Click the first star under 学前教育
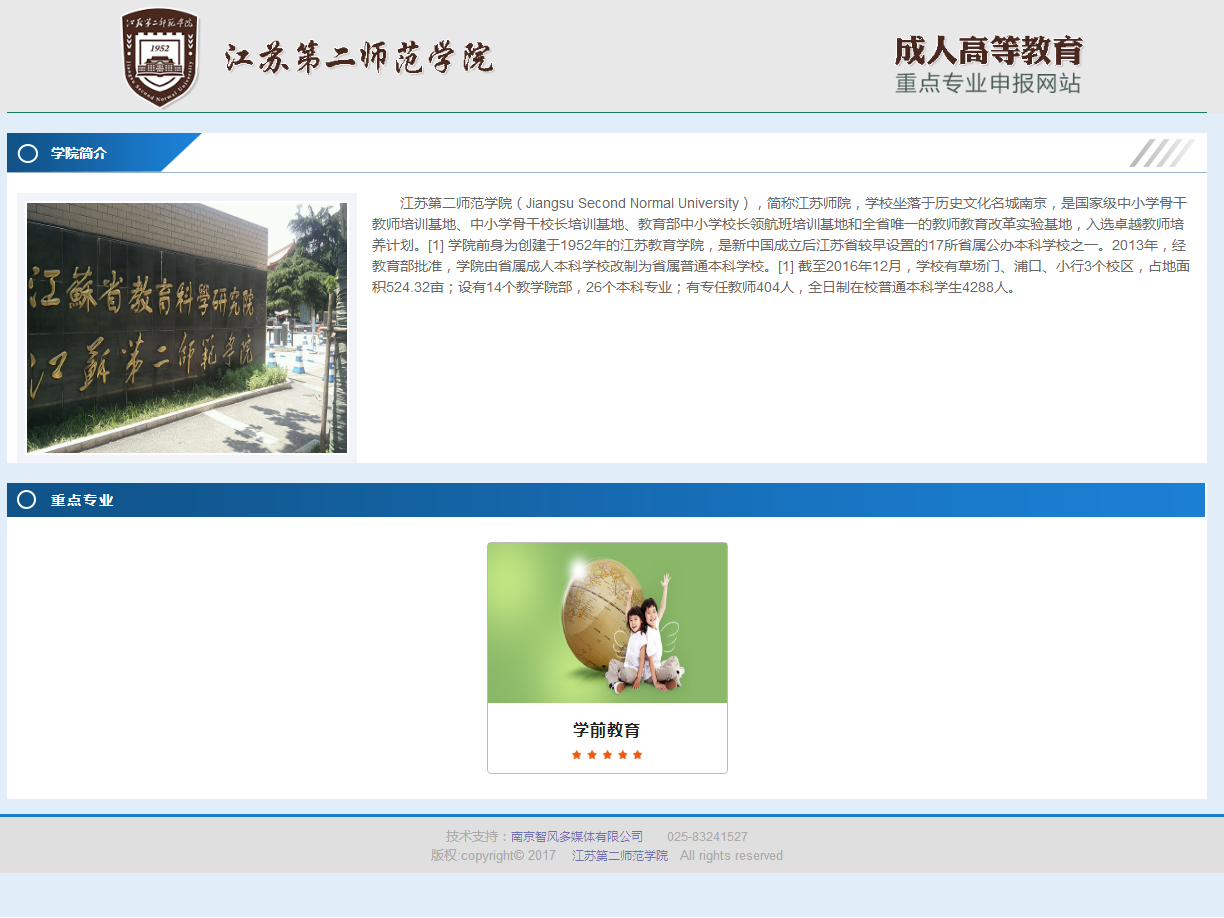This screenshot has height=918, width=1224. point(576,755)
